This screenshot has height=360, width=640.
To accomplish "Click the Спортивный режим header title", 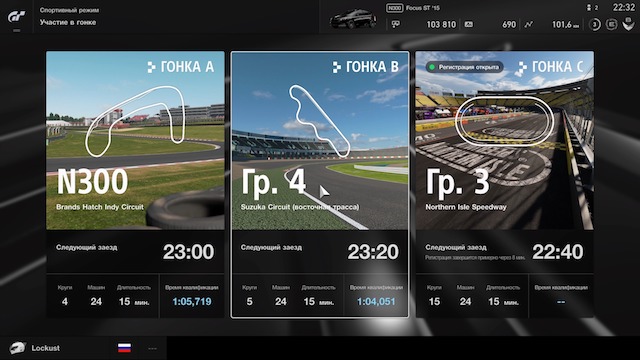I will 69,10.
